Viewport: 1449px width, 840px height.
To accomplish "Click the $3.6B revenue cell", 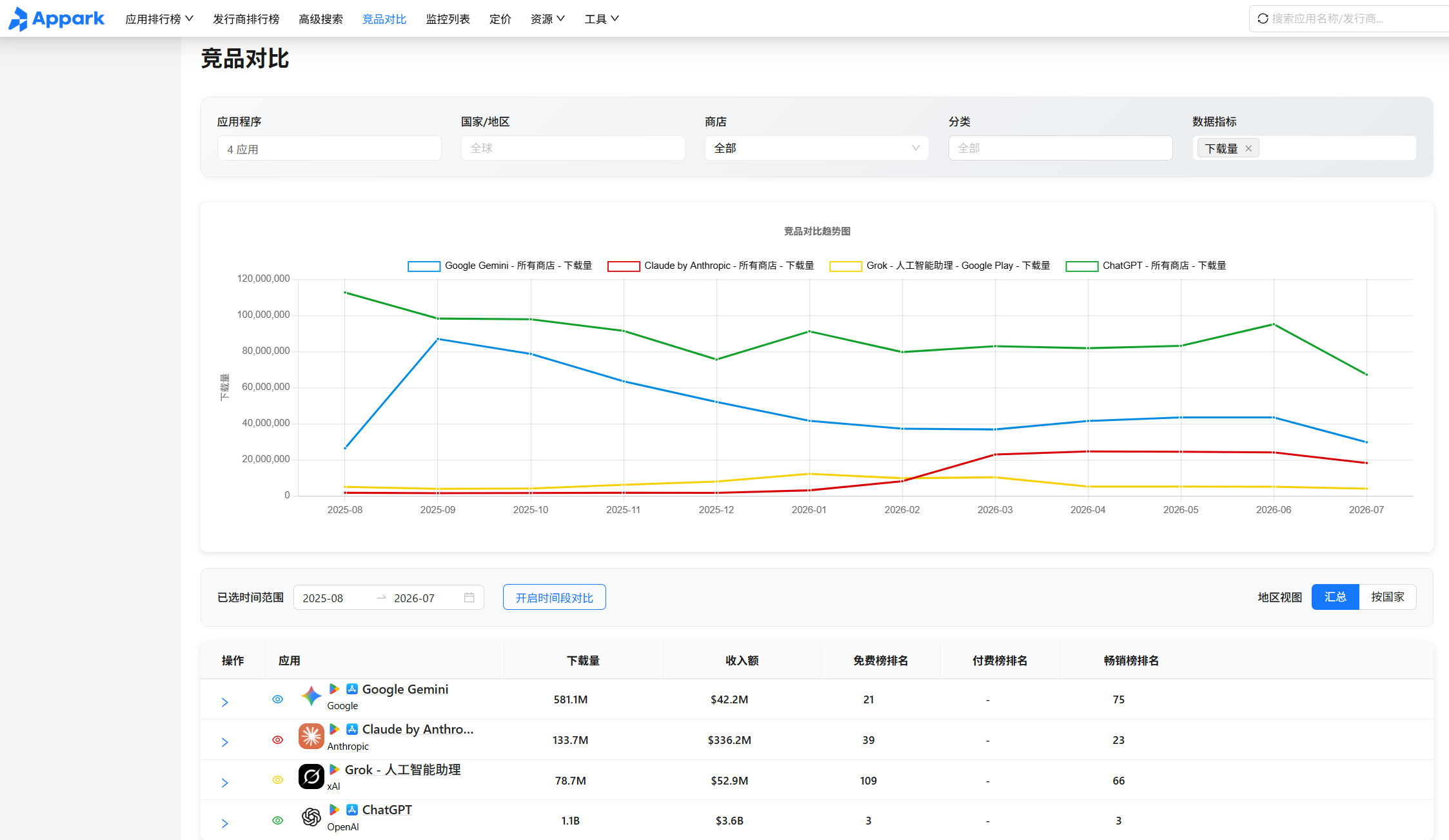I will tap(729, 821).
